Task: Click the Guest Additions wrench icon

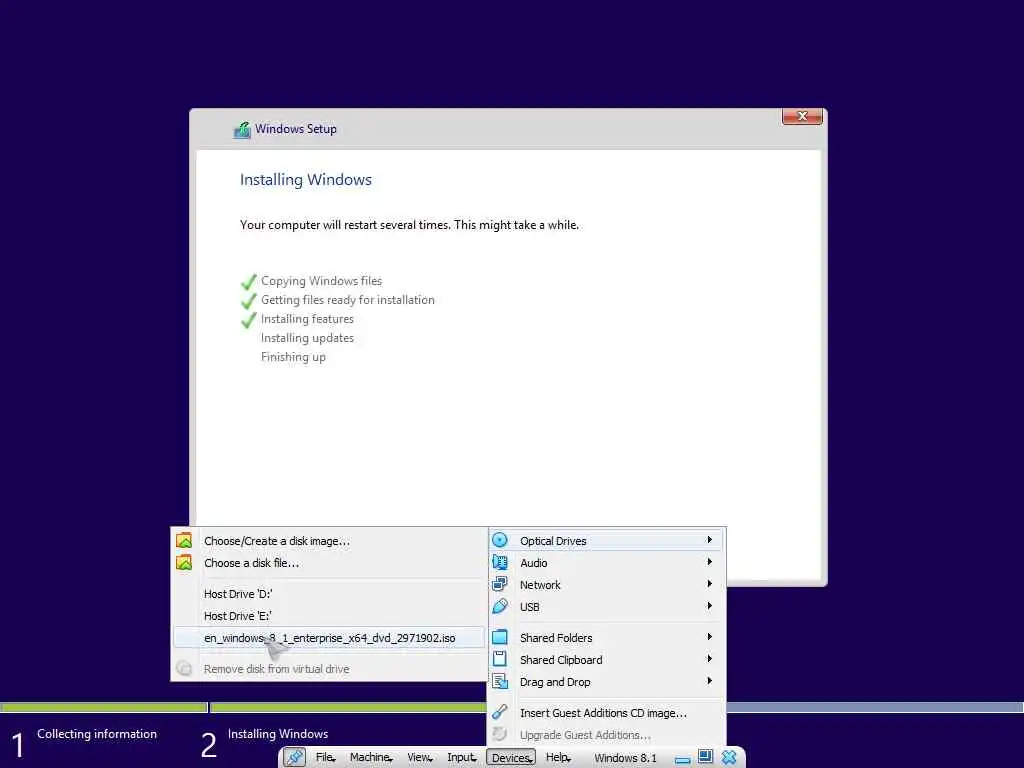Action: tap(500, 712)
